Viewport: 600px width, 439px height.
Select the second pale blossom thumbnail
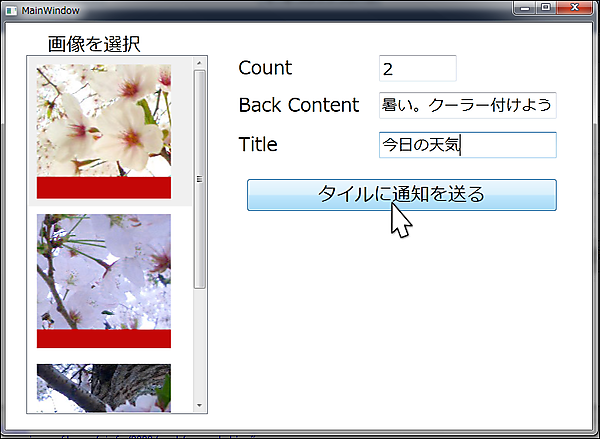tap(104, 281)
